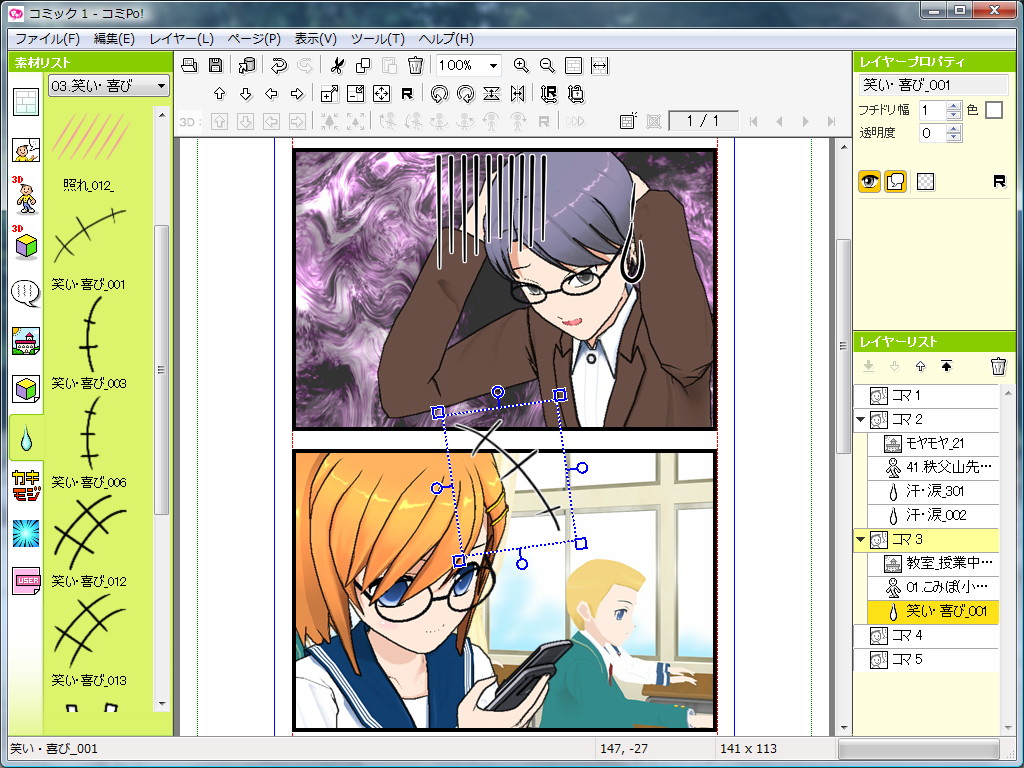Click the Zoom out magnifier icon
Image resolution: width=1024 pixels, height=768 pixels.
click(547, 65)
